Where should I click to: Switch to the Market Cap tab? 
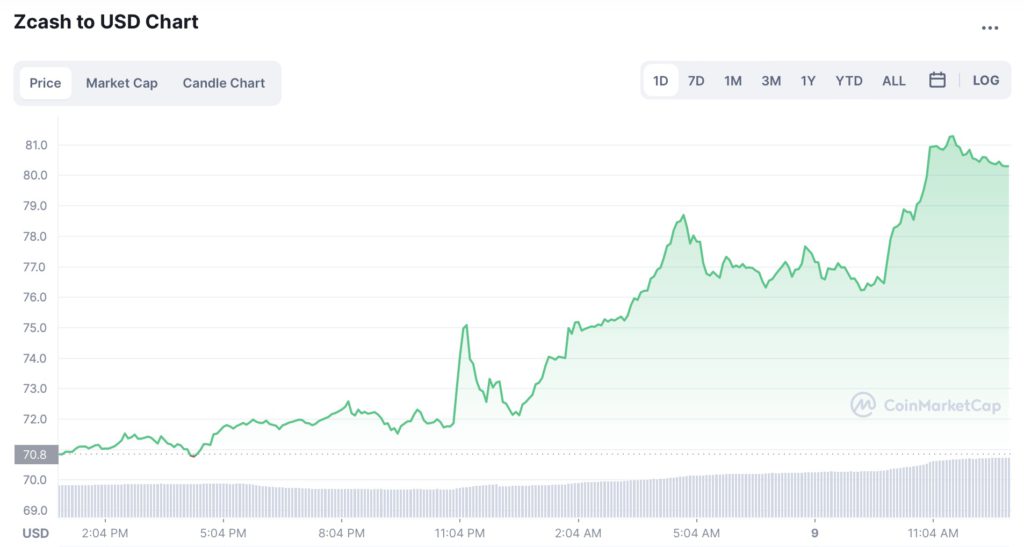[122, 83]
